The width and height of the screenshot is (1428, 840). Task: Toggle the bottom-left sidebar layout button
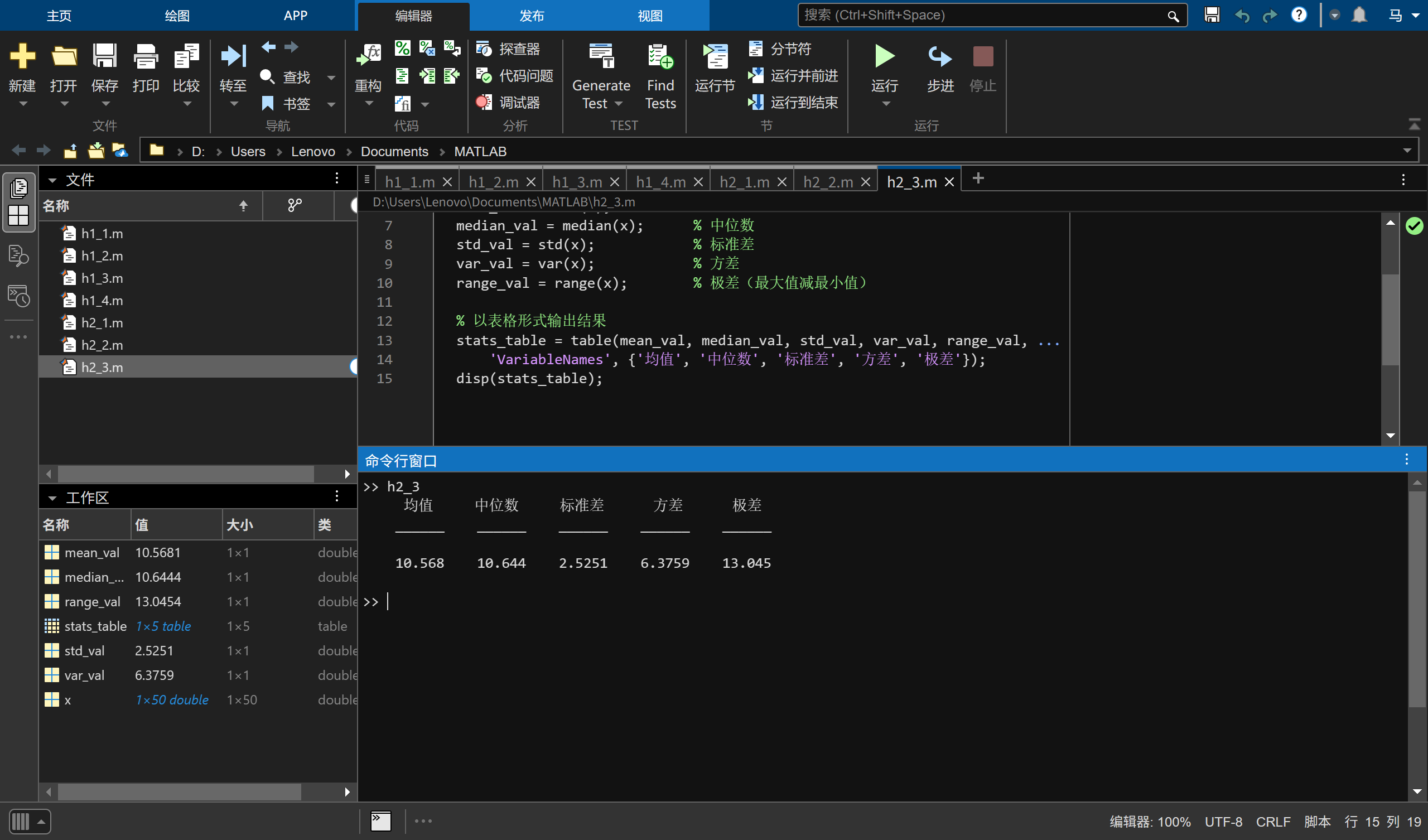point(30,821)
